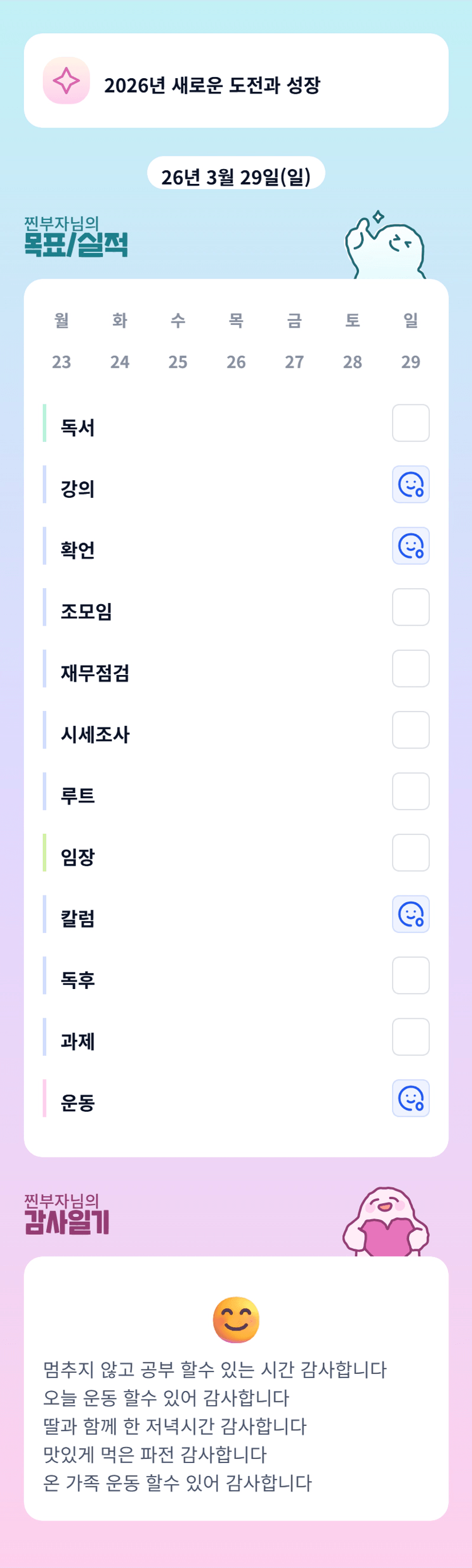Click the 26년 3월 29일(일) date pill

[x=236, y=176]
